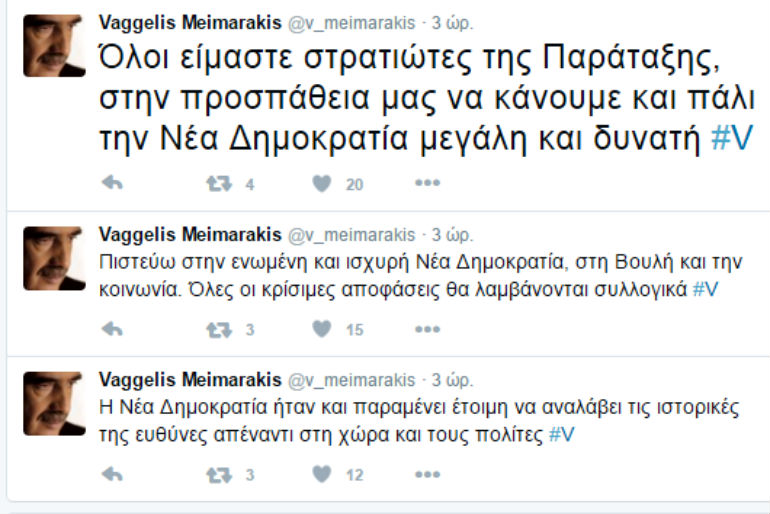
Task: Reply to the top tweet about Παράταξης
Action: (x=112, y=184)
